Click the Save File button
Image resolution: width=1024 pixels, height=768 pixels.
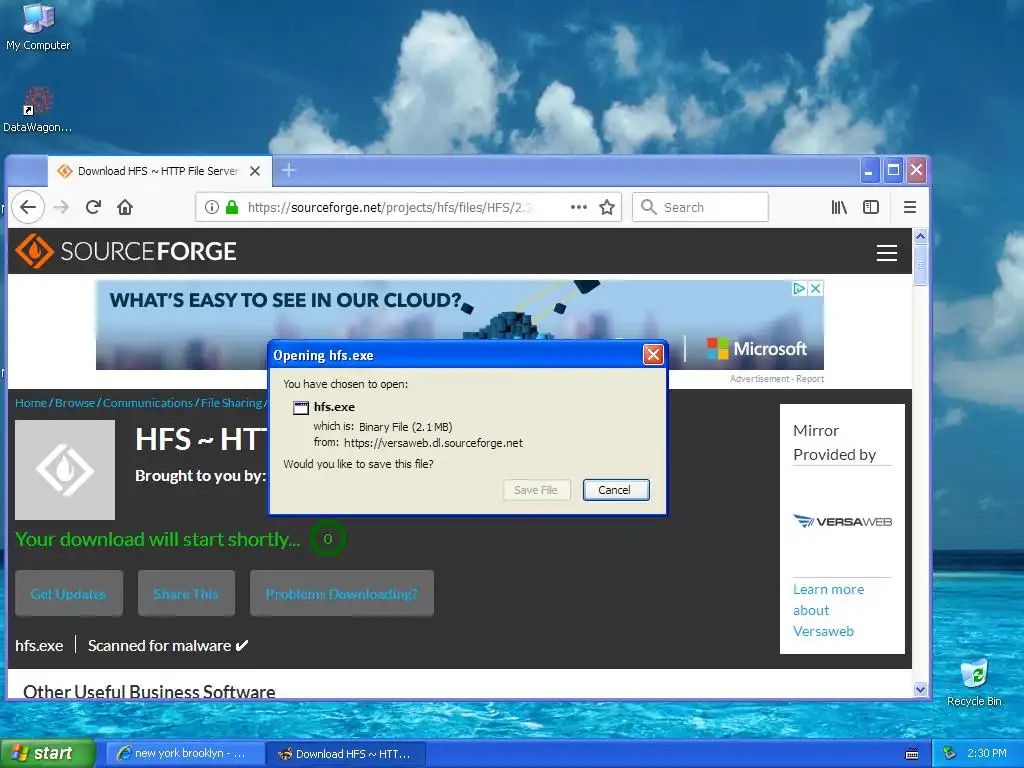pos(536,490)
